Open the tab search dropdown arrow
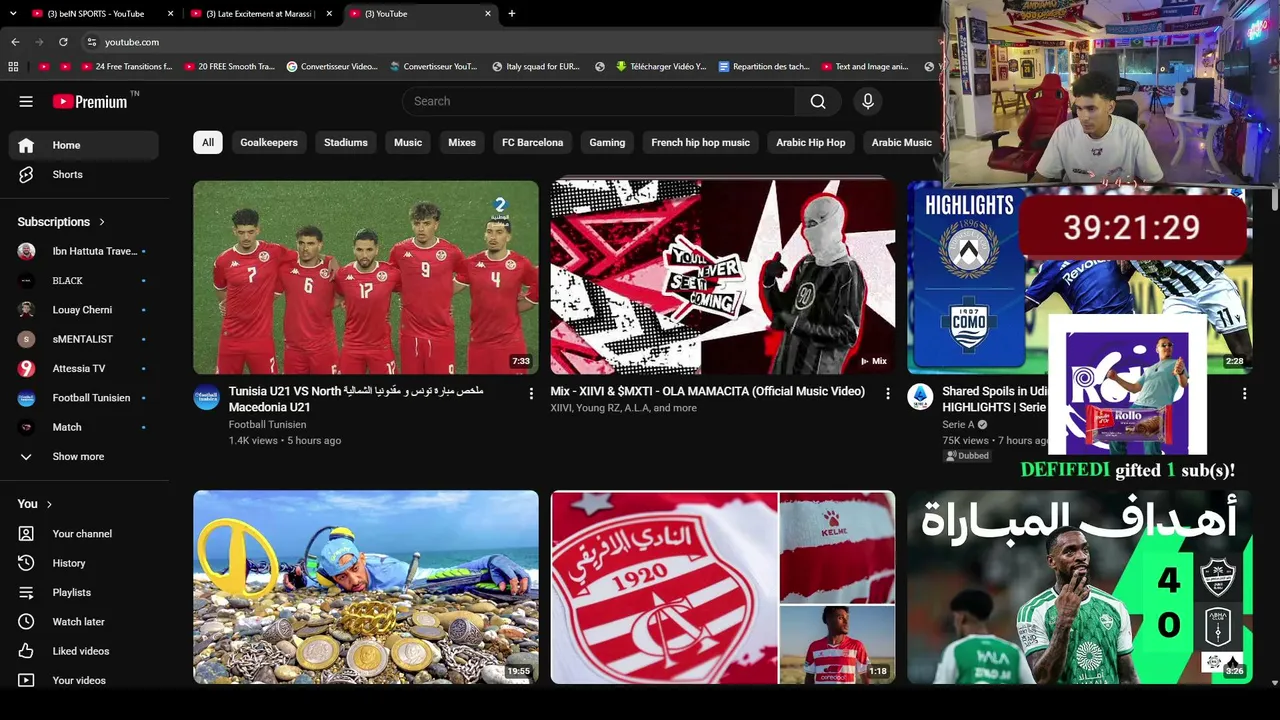 (13, 14)
